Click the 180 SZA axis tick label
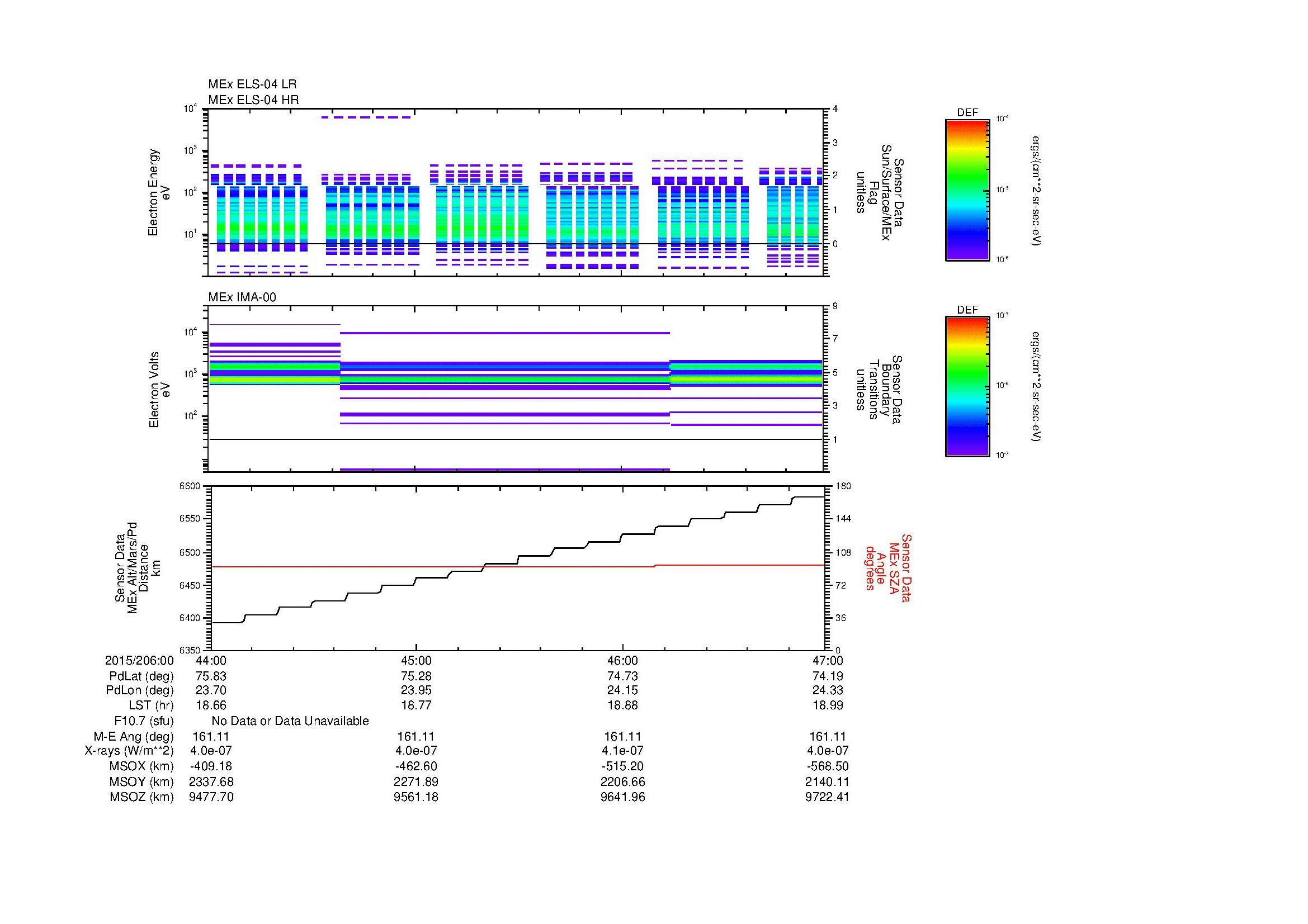Viewport: 1308px width, 924px height. [842, 486]
